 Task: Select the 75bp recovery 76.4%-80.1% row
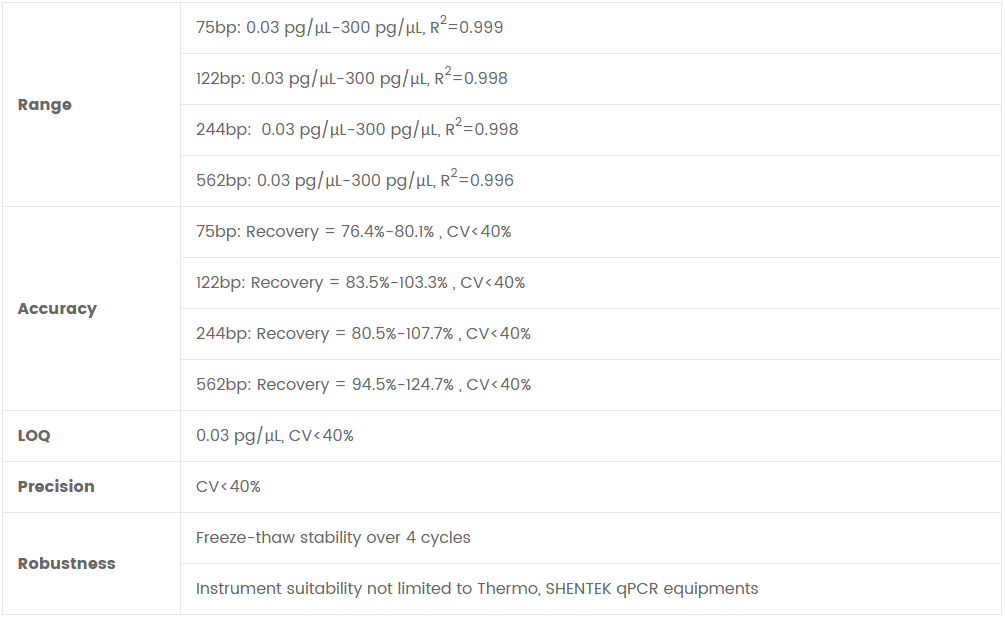[353, 232]
